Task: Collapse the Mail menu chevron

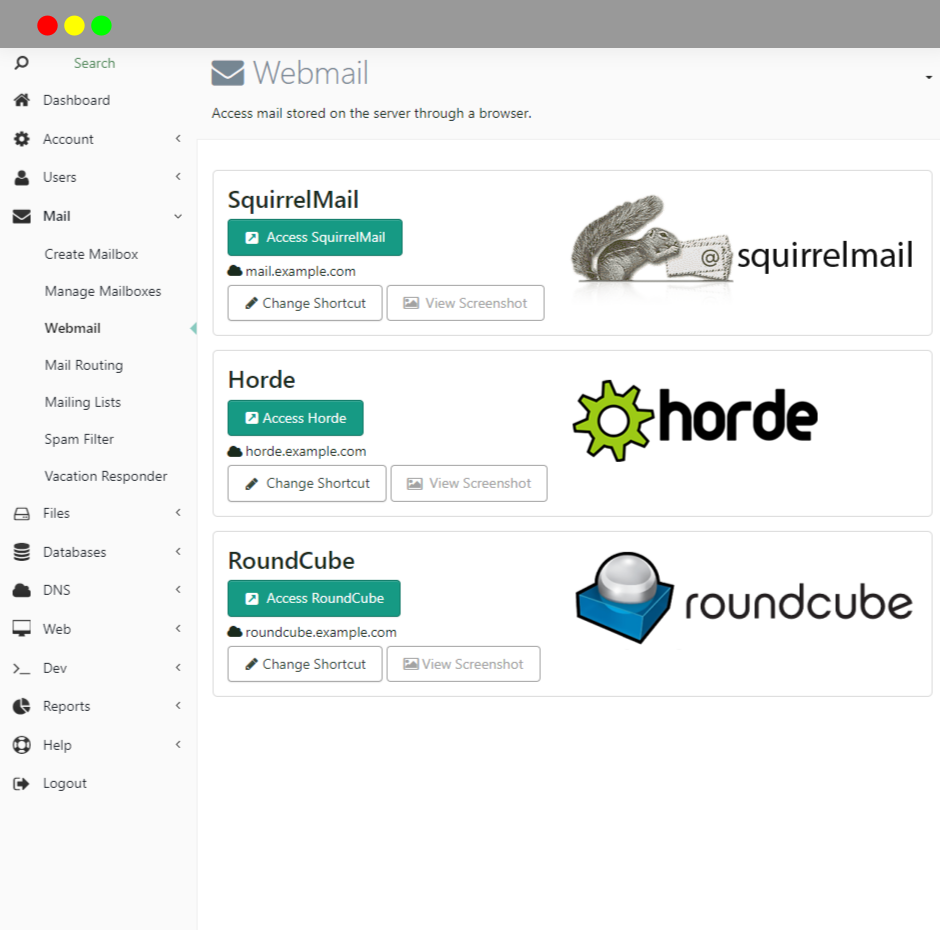Action: tap(178, 216)
